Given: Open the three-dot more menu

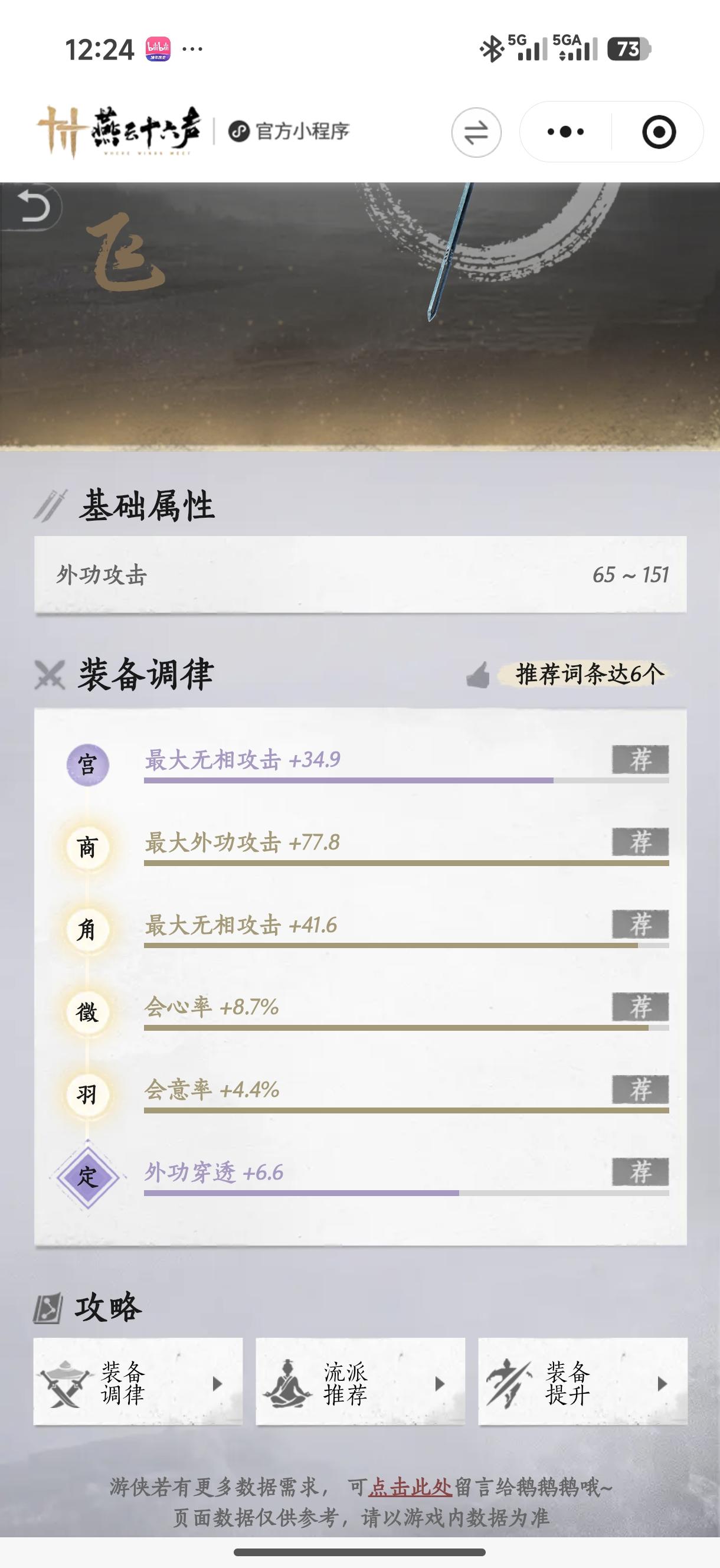Looking at the screenshot, I should pos(565,132).
